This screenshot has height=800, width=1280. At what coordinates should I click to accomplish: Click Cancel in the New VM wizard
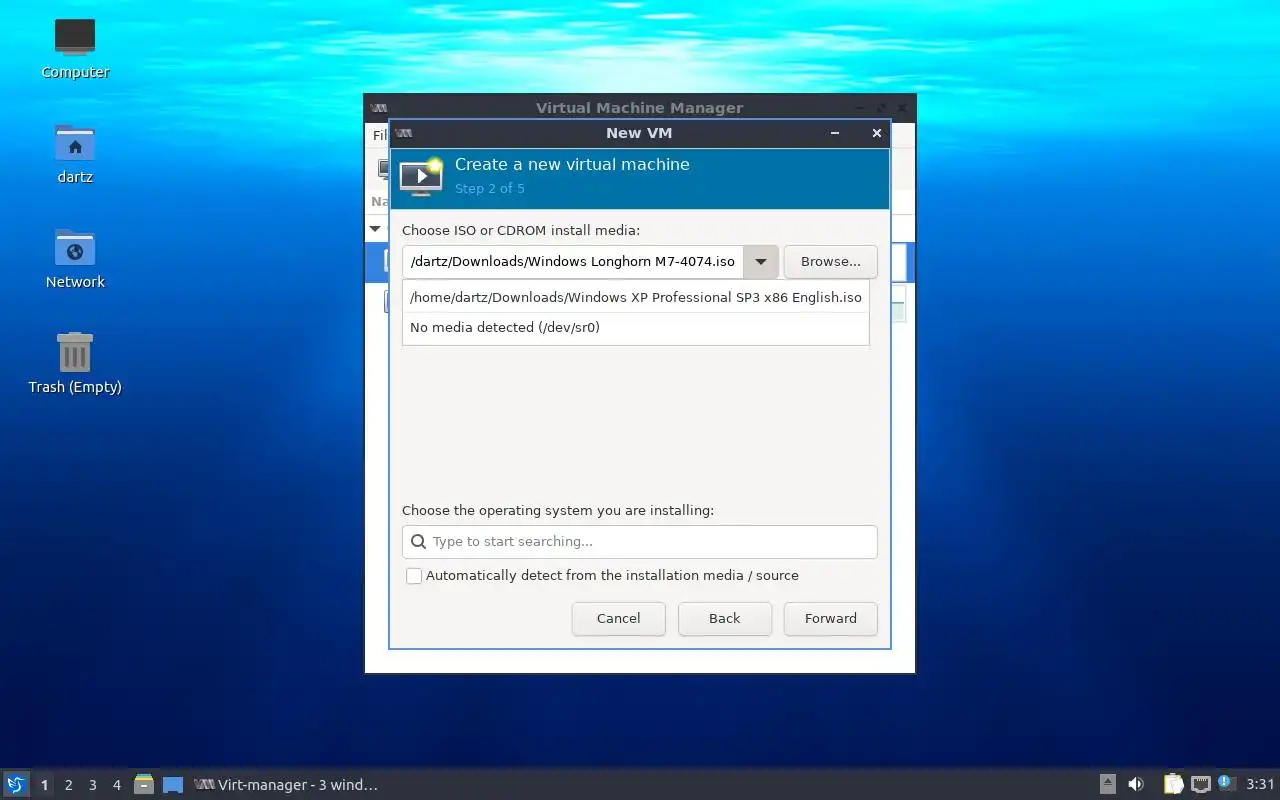[x=618, y=619]
